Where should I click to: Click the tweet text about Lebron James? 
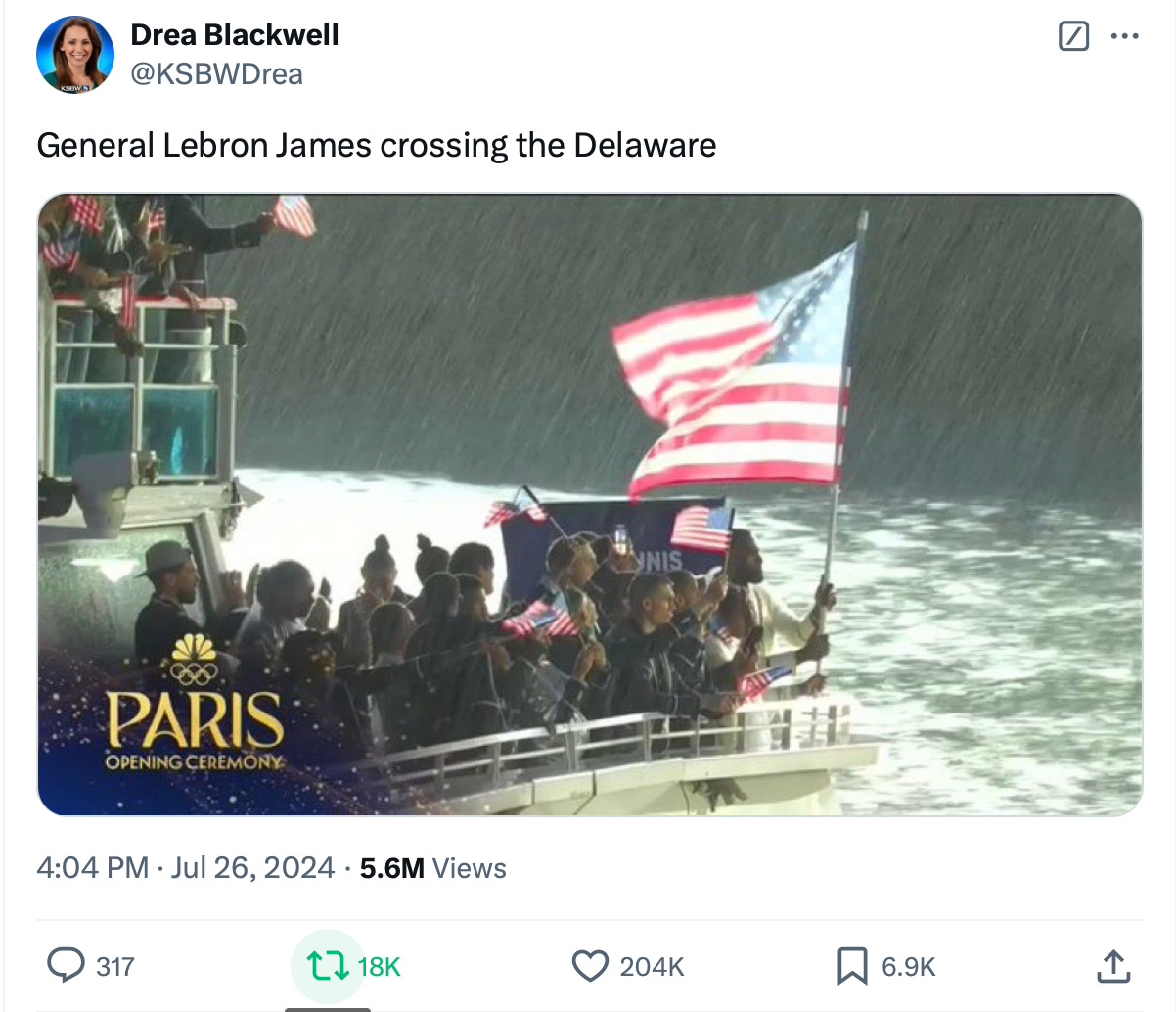(x=377, y=145)
